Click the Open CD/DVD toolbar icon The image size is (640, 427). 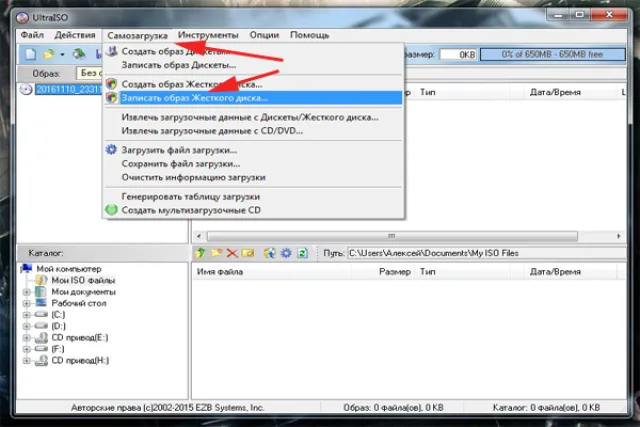point(79,54)
